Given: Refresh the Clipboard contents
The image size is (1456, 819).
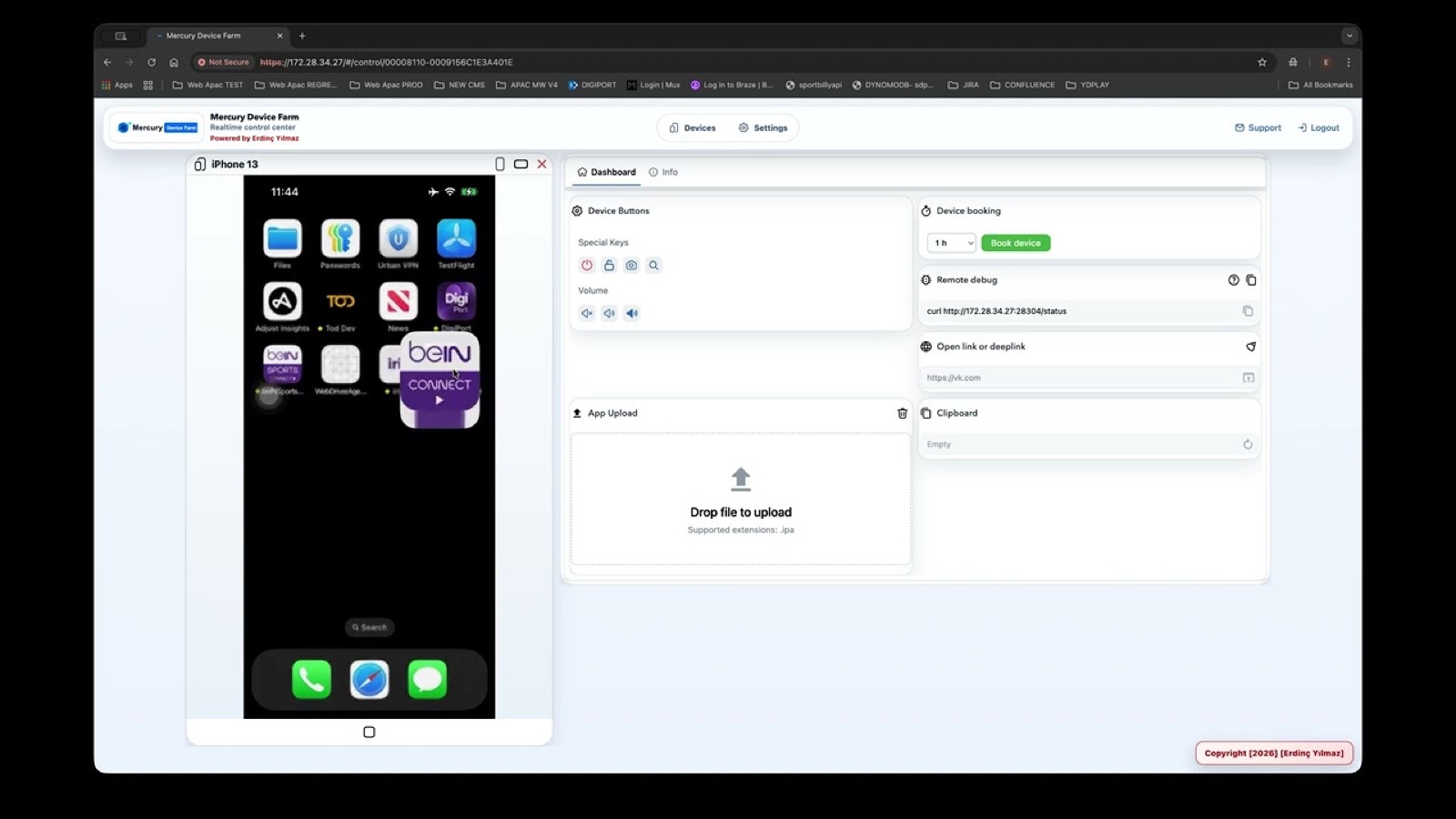Looking at the screenshot, I should point(1248,444).
